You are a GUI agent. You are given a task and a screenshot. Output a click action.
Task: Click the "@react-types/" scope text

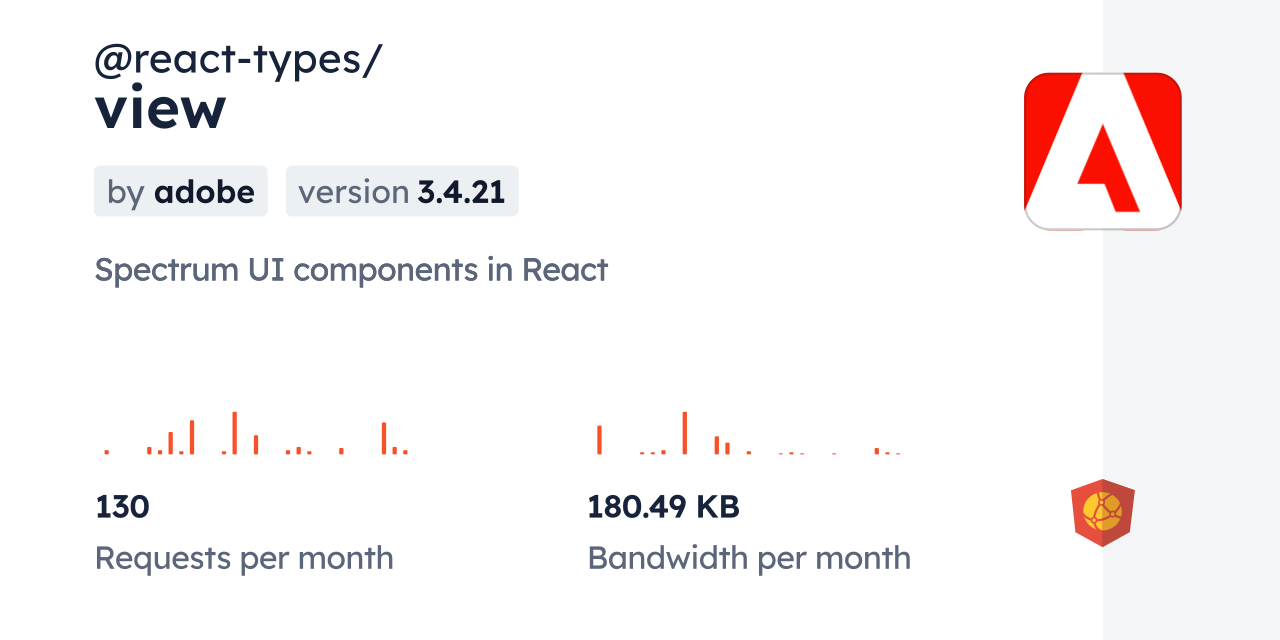[x=238, y=60]
